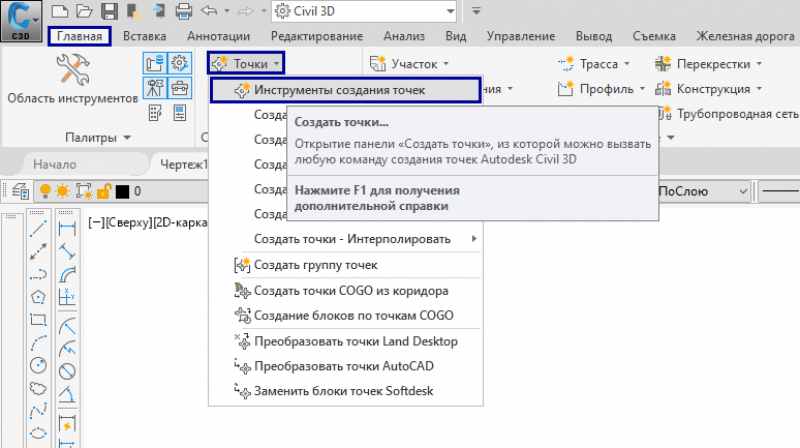Click the Open file folder icon
800x448 pixels.
tap(84, 11)
